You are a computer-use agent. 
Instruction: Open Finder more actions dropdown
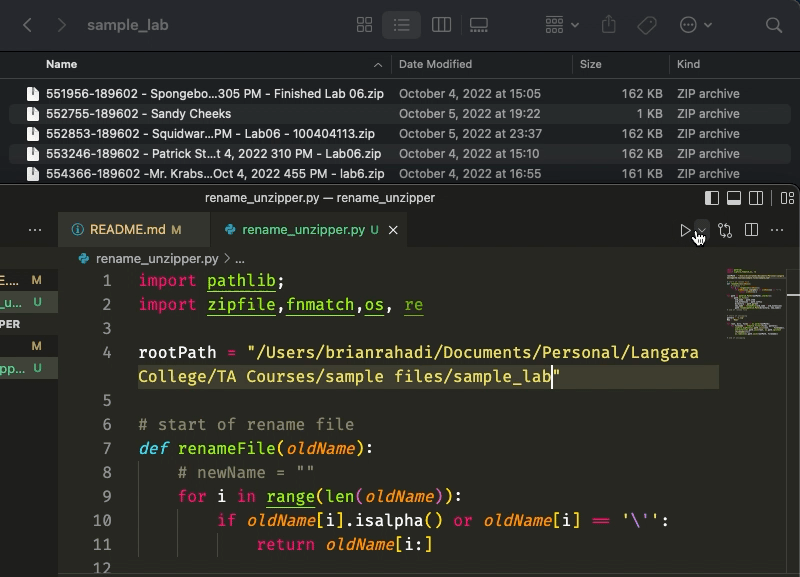pyautogui.click(x=695, y=25)
